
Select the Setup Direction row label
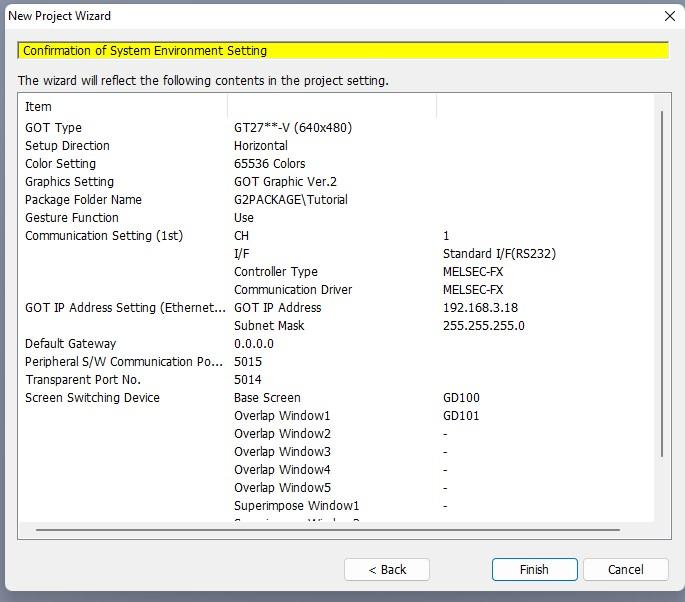(x=67, y=145)
